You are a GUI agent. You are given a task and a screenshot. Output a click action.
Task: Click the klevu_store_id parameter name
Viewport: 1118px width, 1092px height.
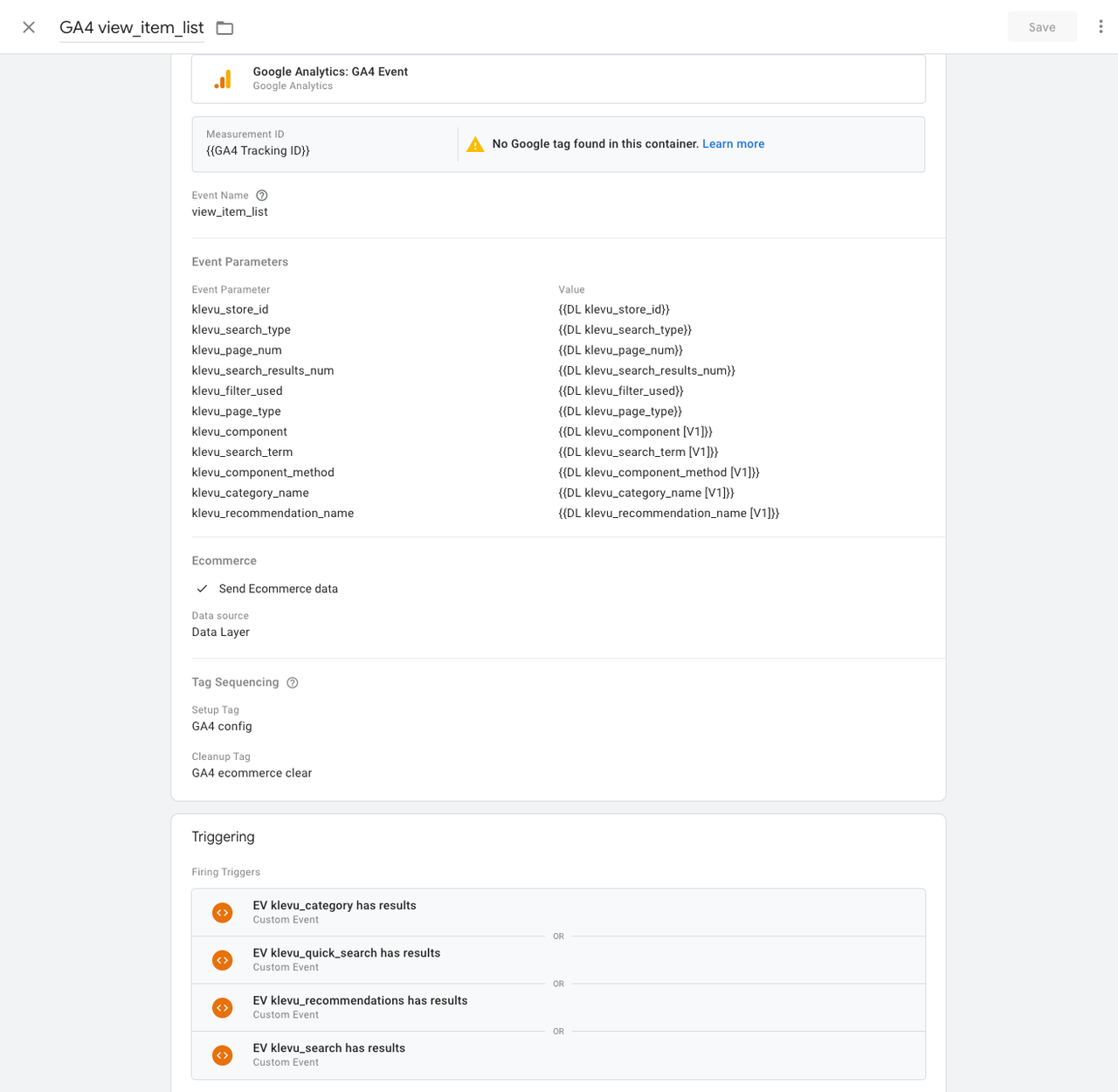click(x=231, y=309)
